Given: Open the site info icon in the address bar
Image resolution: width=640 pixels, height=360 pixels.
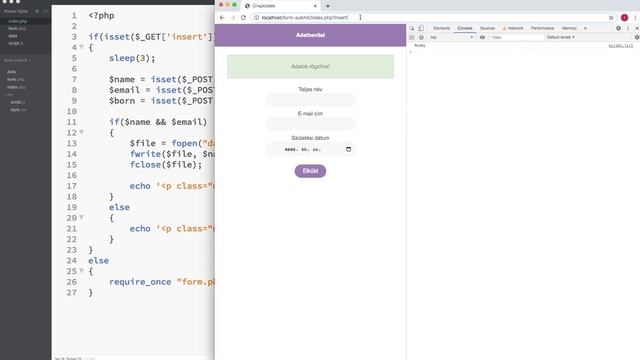Looking at the screenshot, I should coord(256,18).
